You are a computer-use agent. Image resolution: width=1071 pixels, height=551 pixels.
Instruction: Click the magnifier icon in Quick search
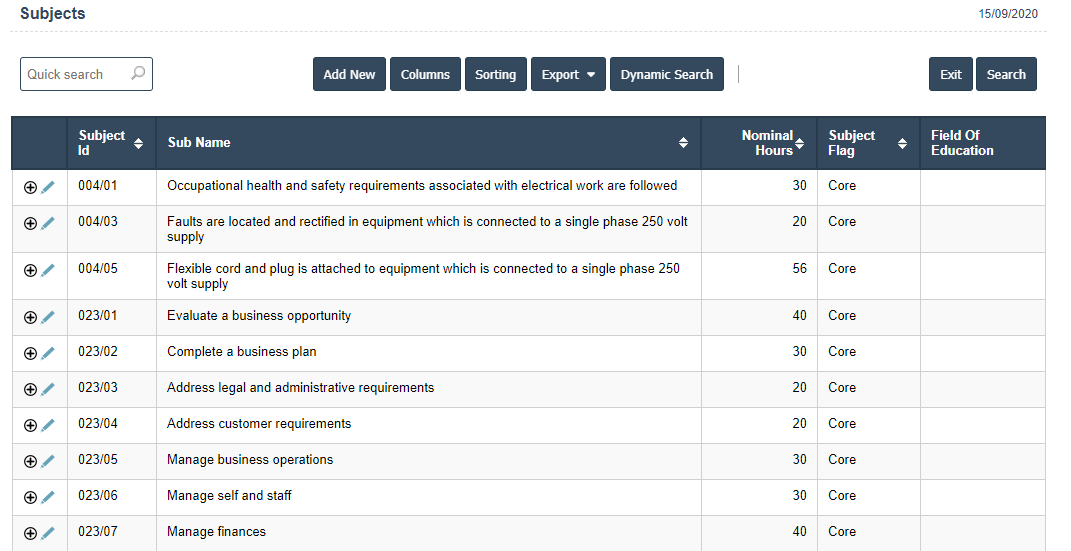[x=138, y=74]
